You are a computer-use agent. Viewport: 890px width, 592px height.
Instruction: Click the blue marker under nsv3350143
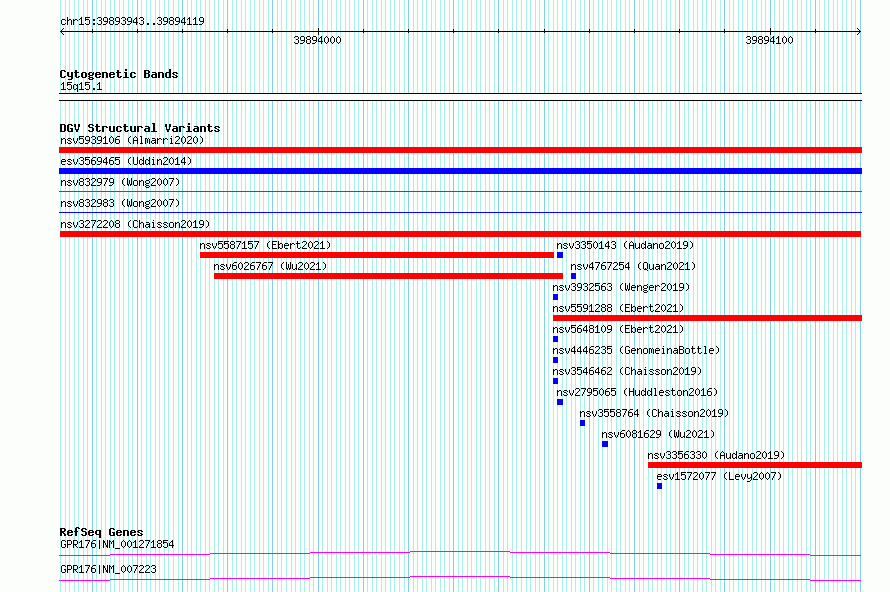(560, 255)
